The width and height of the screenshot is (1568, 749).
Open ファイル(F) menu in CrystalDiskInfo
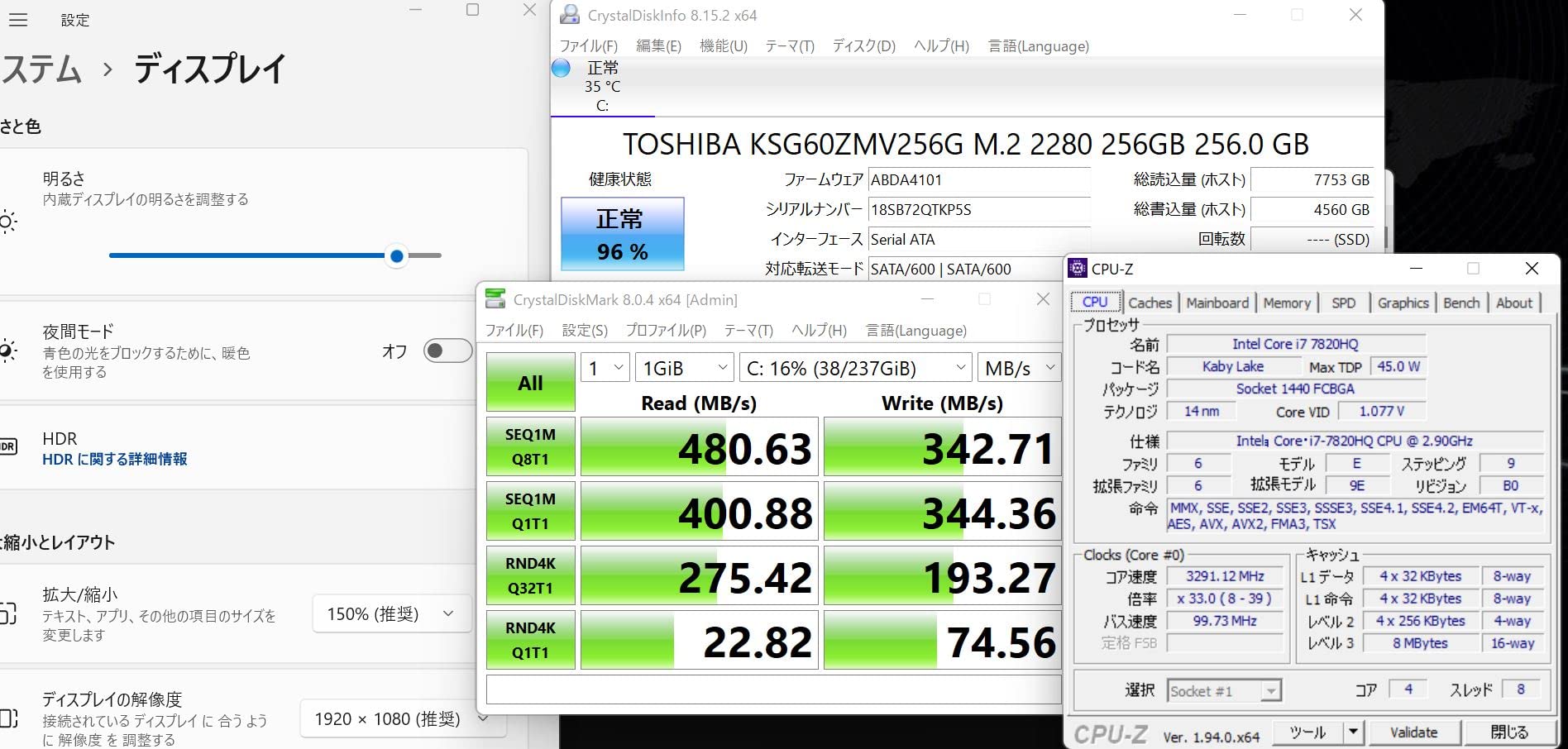[x=589, y=46]
